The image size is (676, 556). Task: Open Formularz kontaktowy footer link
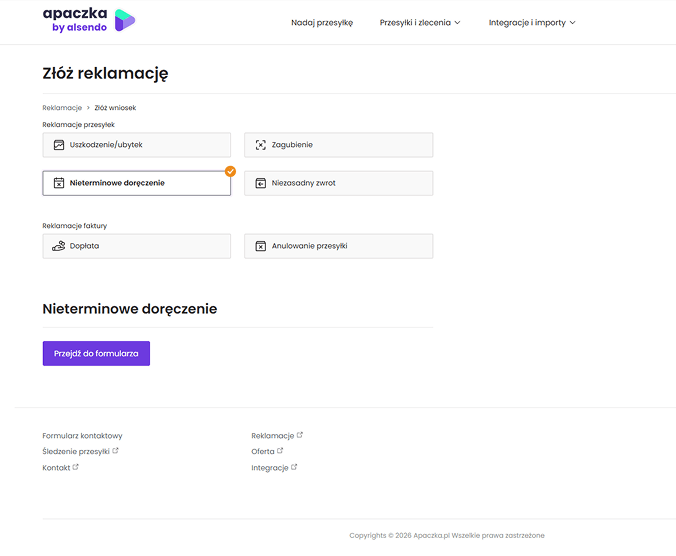(x=82, y=436)
